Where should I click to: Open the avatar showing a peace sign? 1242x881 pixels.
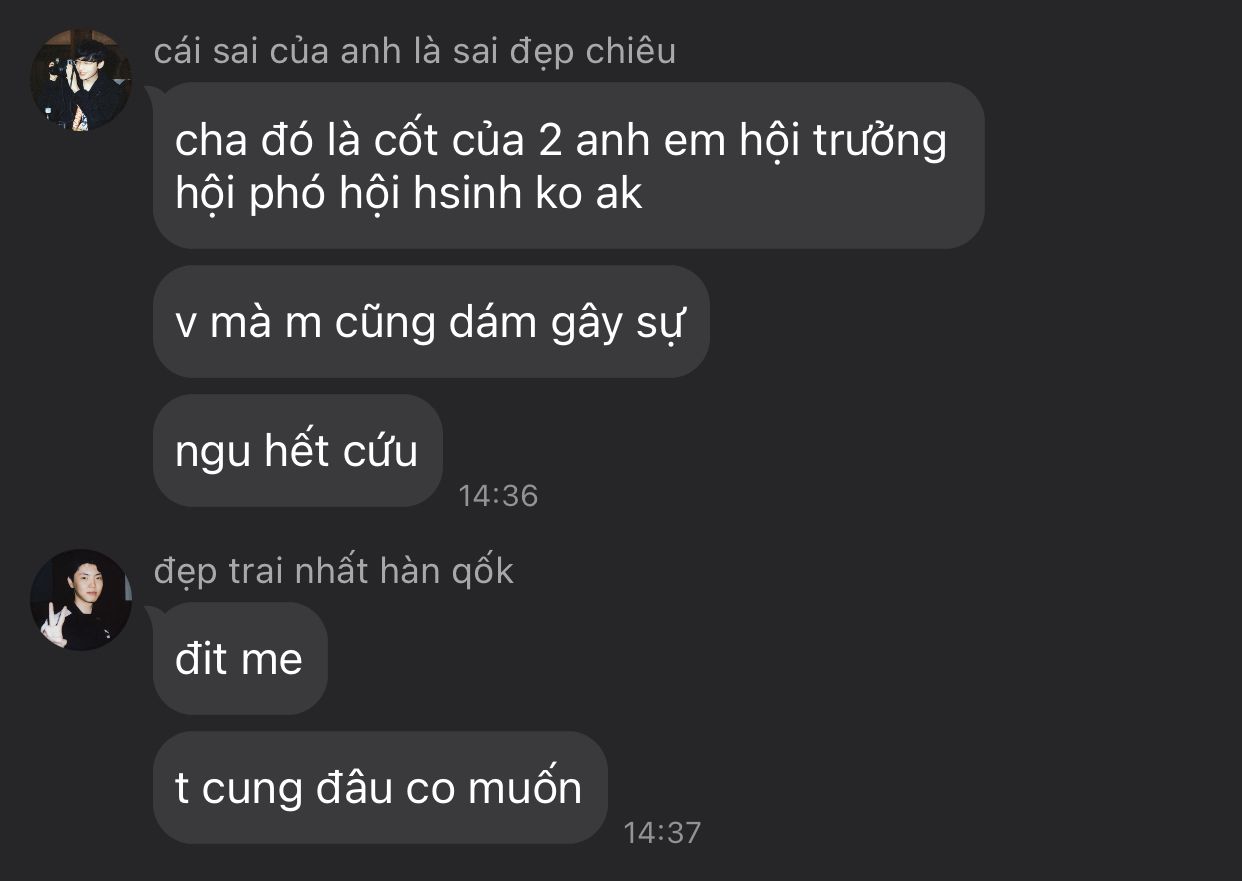(80, 599)
